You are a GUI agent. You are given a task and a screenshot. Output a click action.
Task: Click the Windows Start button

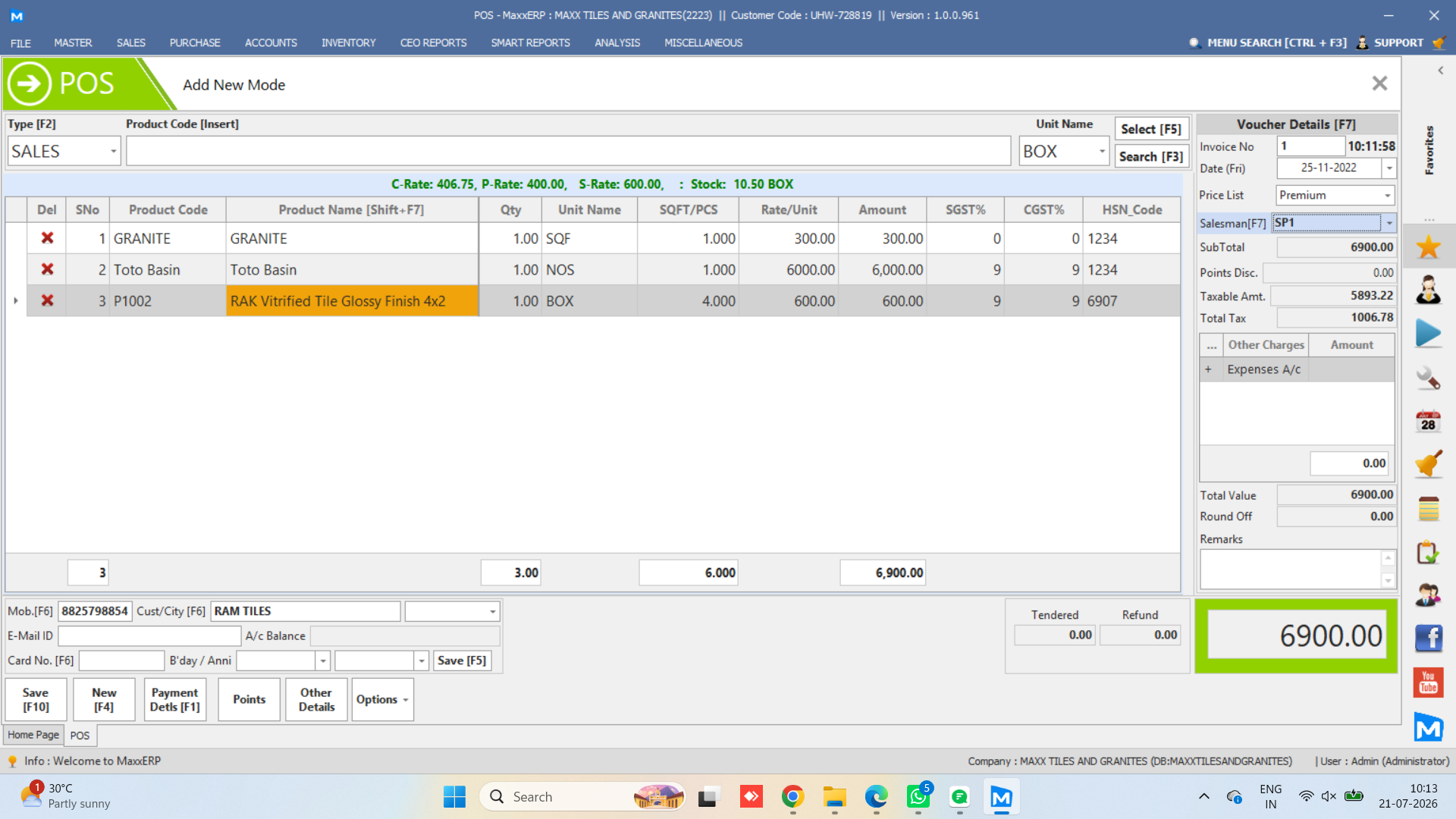tap(454, 796)
